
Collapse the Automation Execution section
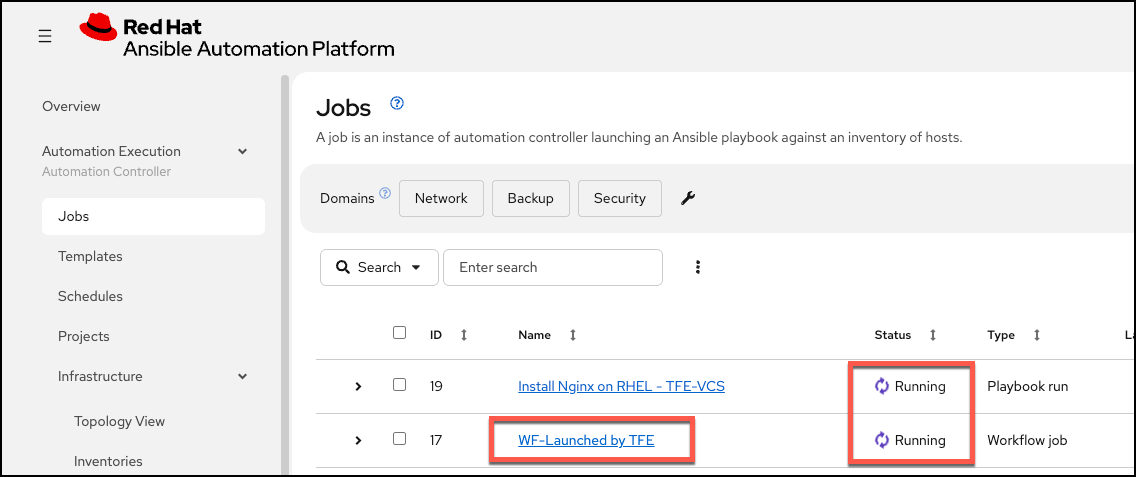[243, 152]
